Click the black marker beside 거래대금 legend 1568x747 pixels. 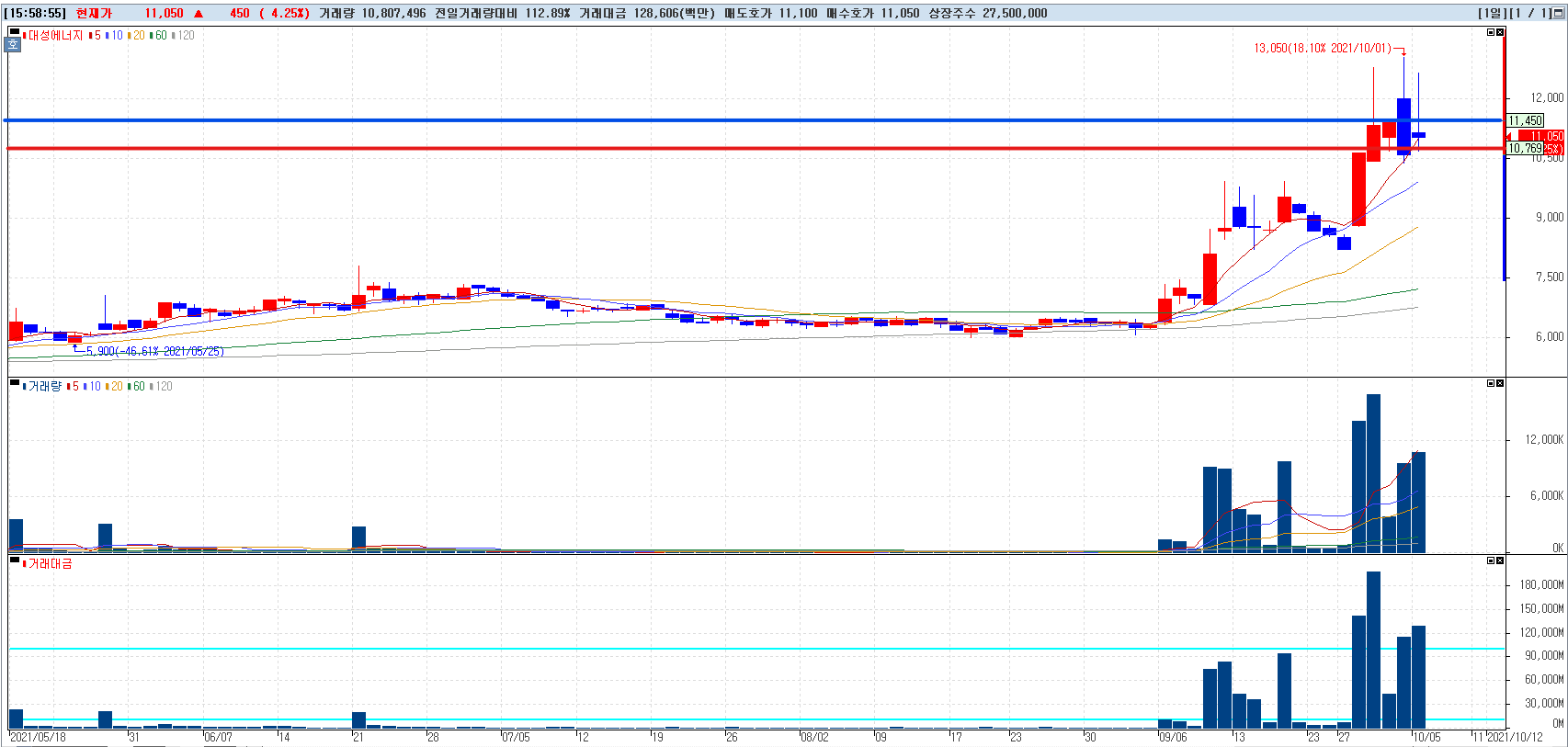[x=14, y=560]
